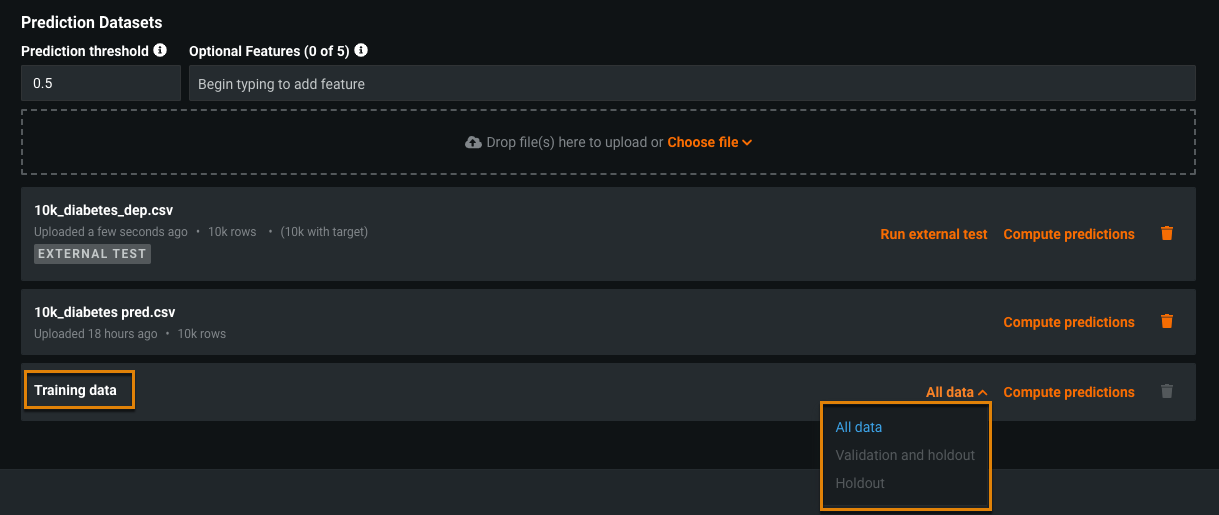Click the Training data label
This screenshot has height=515, width=1219.
coord(76,390)
